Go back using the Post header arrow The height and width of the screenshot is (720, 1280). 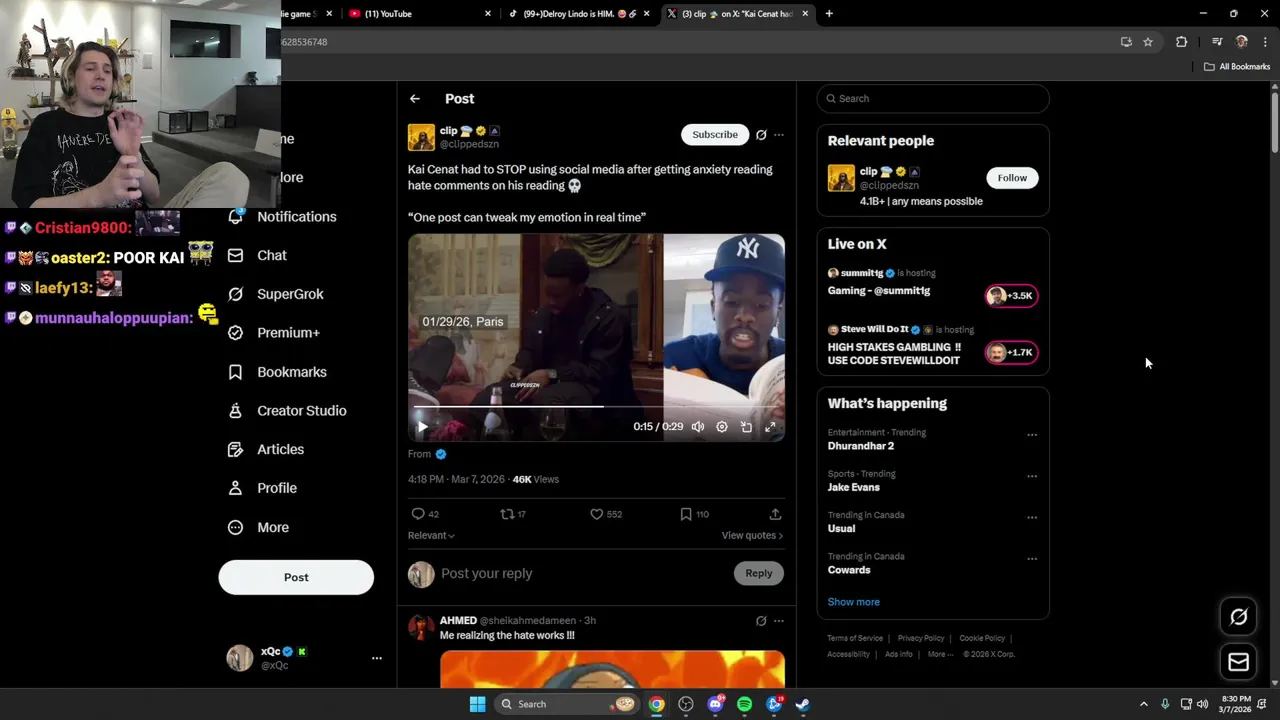415,99
